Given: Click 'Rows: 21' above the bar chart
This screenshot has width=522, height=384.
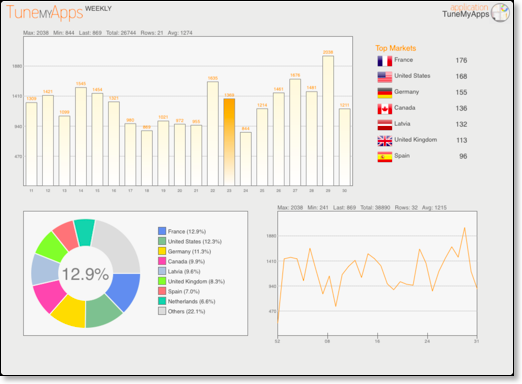Looking at the screenshot, I should [152, 33].
